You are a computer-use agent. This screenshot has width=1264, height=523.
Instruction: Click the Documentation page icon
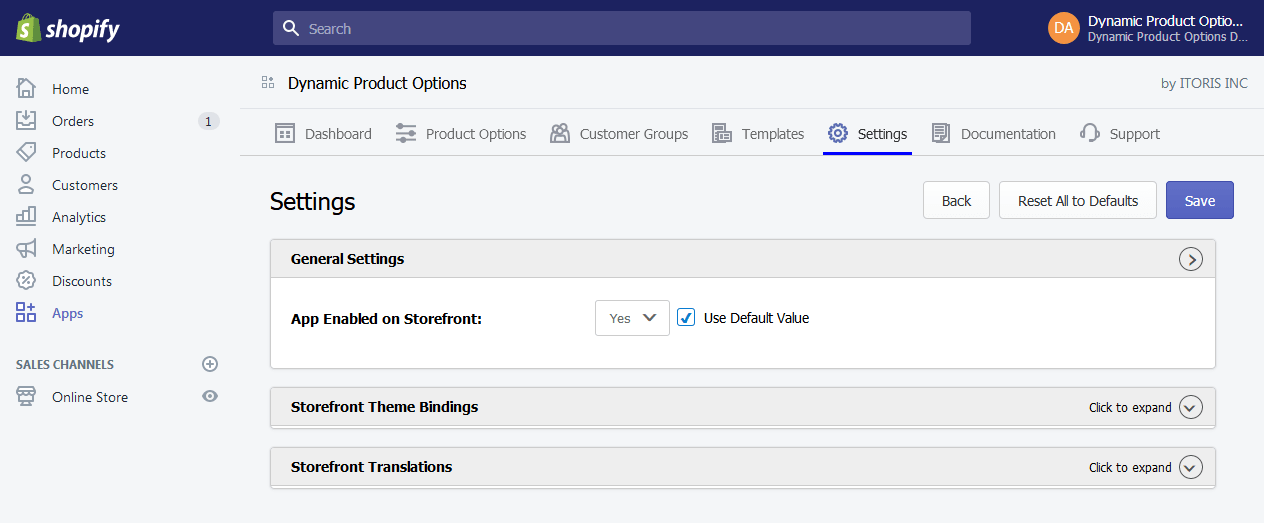click(941, 133)
